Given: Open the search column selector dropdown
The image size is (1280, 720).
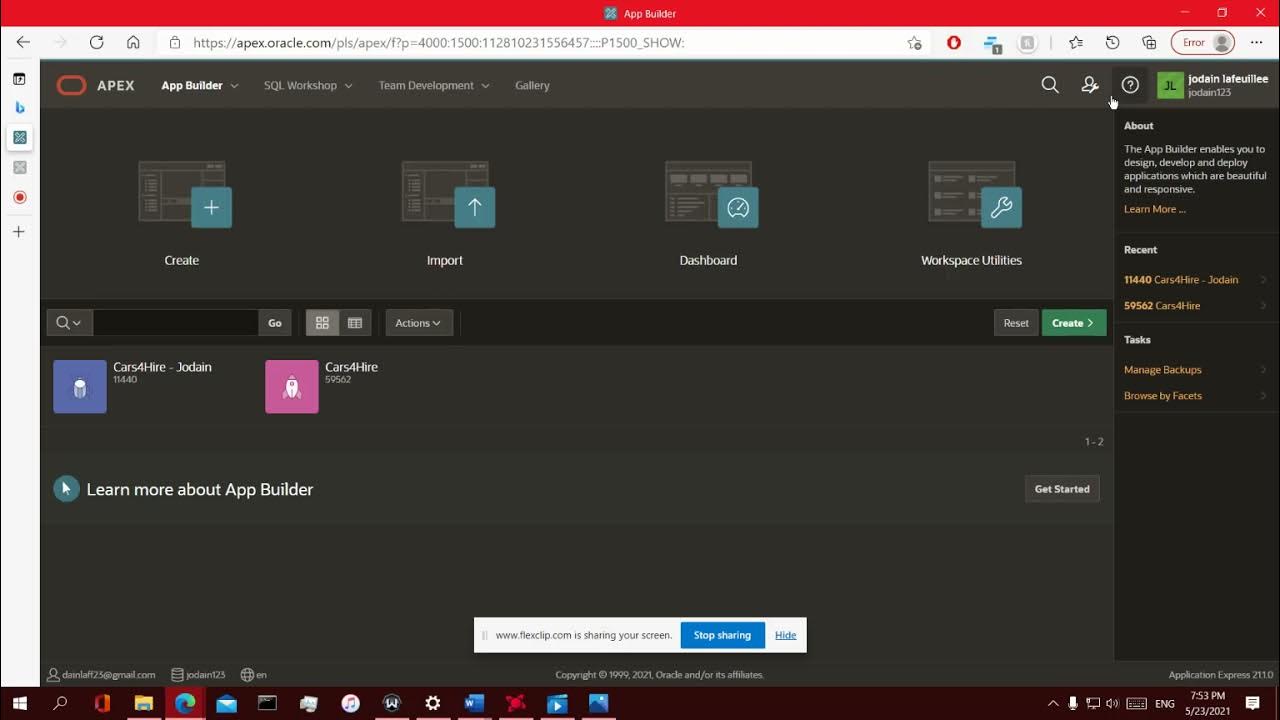Looking at the screenshot, I should tap(69, 323).
